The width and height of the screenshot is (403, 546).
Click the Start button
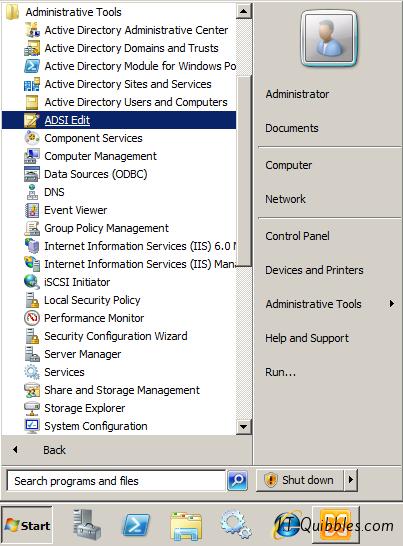coord(27,525)
